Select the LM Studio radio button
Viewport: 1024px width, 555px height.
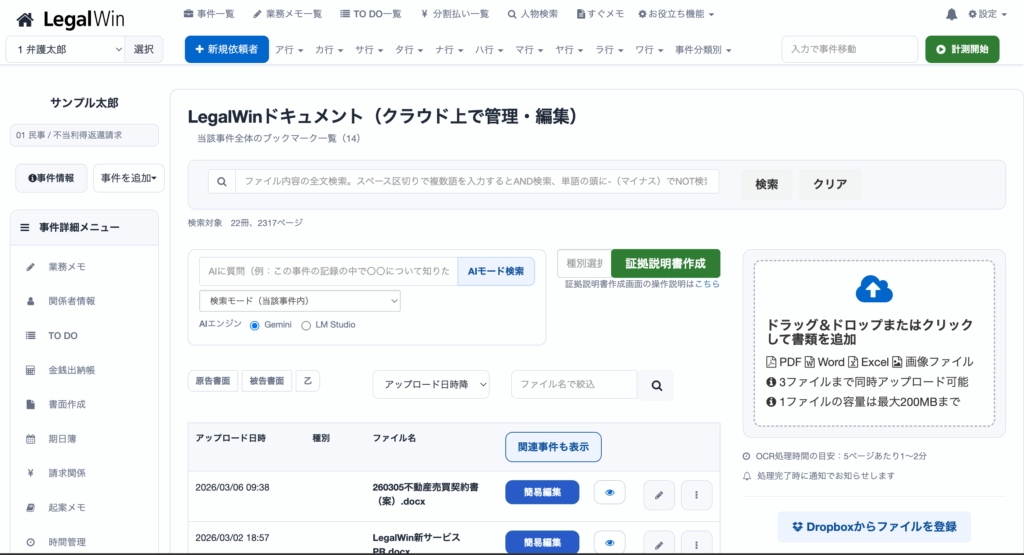[x=306, y=325]
